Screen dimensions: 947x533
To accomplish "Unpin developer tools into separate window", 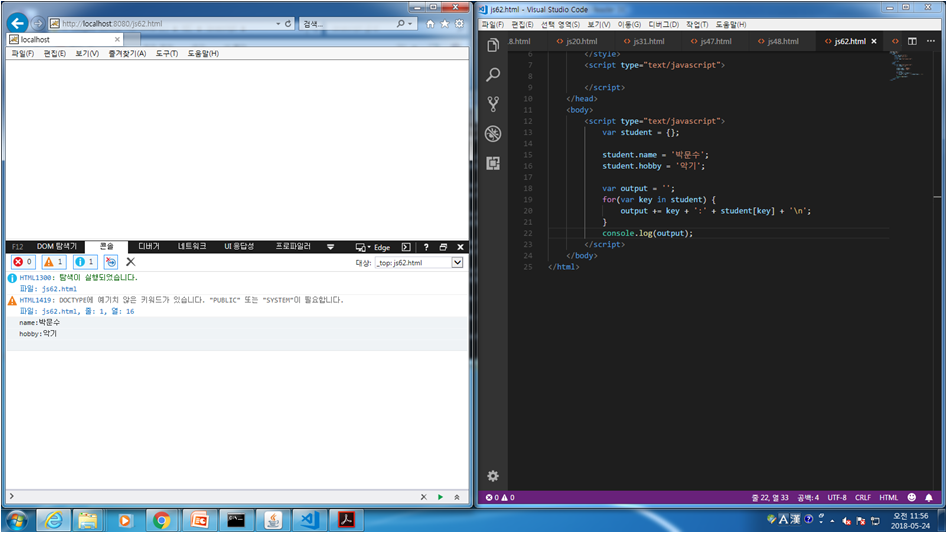I will (443, 247).
